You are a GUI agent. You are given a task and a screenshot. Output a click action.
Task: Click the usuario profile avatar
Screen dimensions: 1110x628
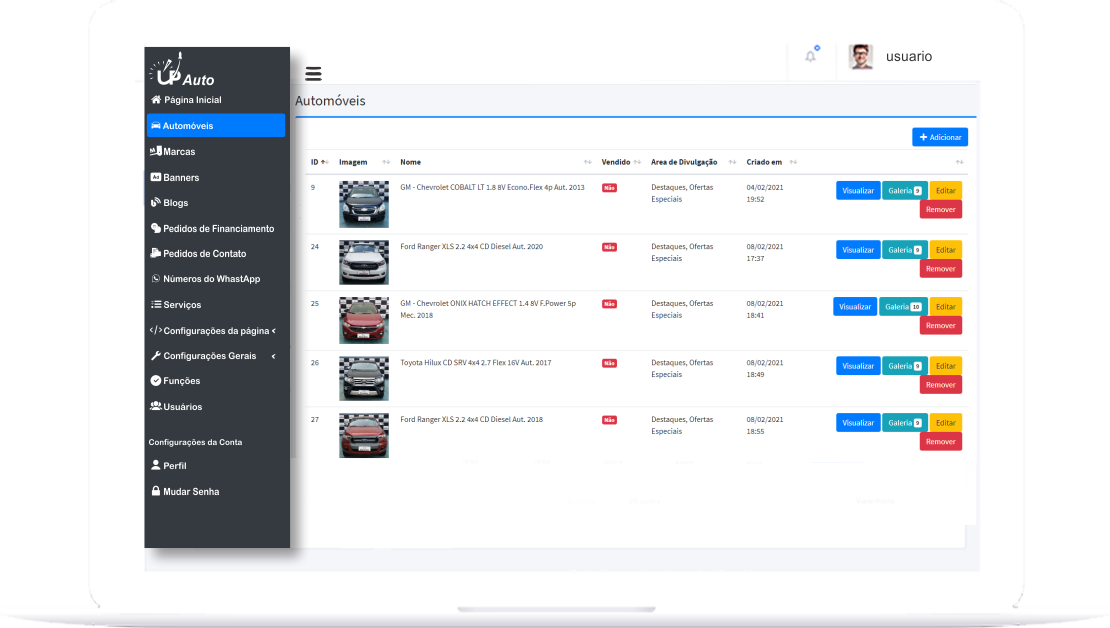tap(860, 57)
